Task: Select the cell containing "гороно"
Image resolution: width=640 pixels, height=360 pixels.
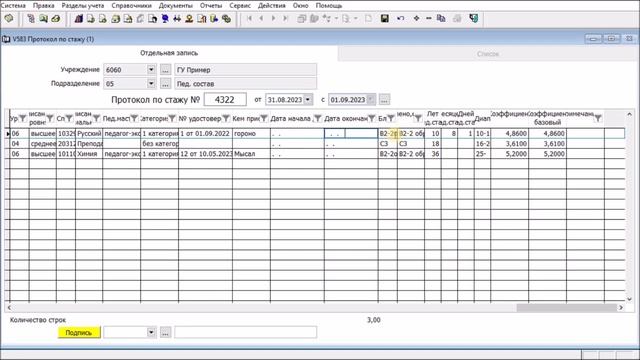Action: [251, 133]
